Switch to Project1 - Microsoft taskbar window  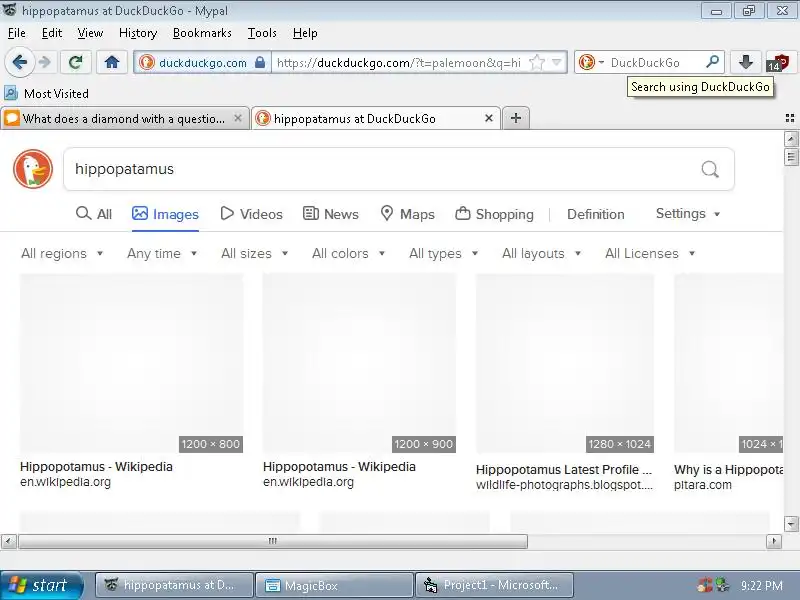click(495, 585)
